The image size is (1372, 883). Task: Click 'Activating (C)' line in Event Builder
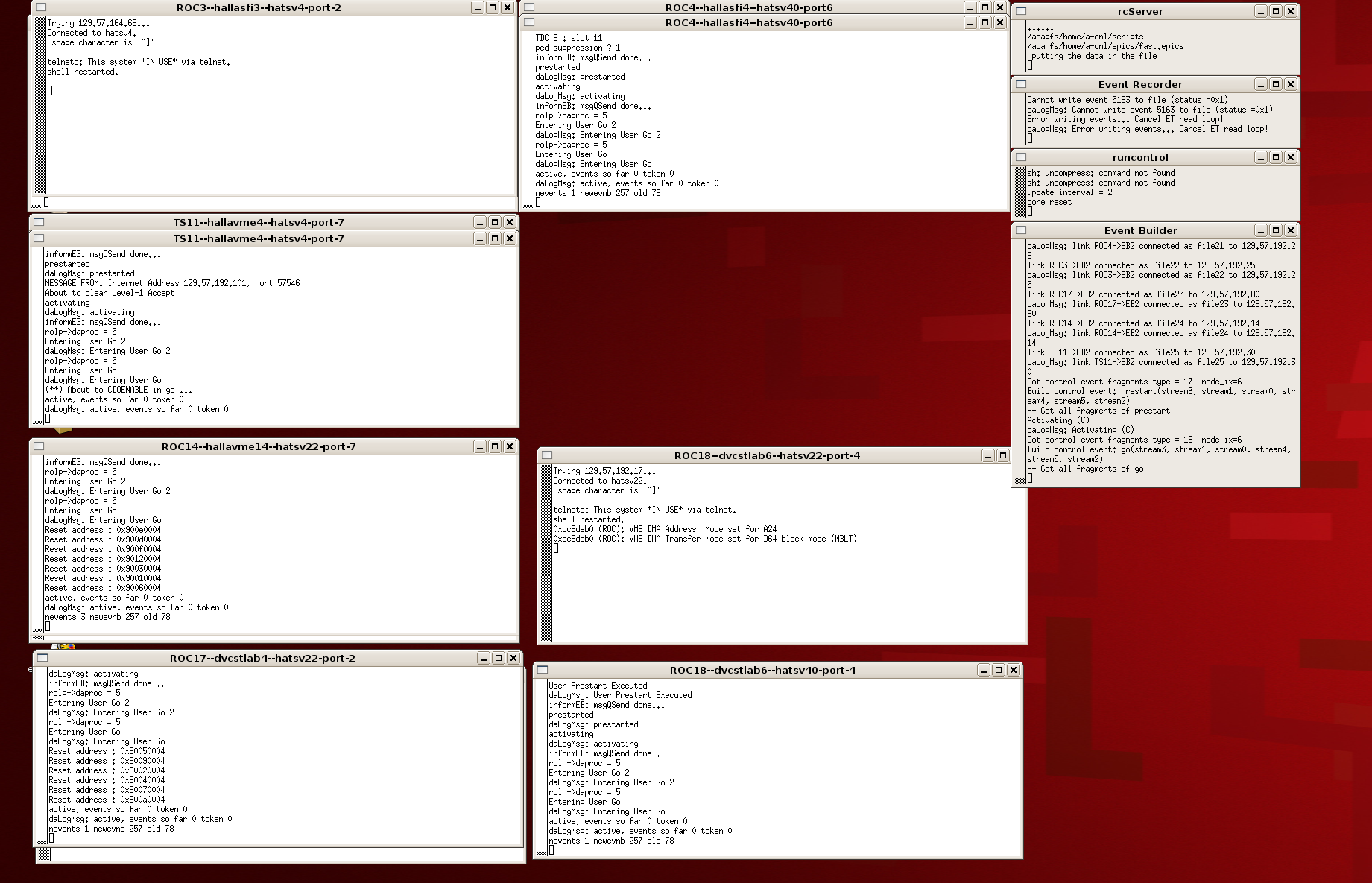tap(1058, 420)
